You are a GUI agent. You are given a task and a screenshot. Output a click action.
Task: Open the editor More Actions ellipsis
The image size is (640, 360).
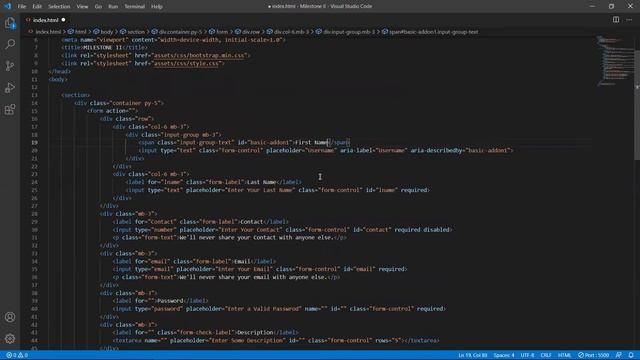629,20
